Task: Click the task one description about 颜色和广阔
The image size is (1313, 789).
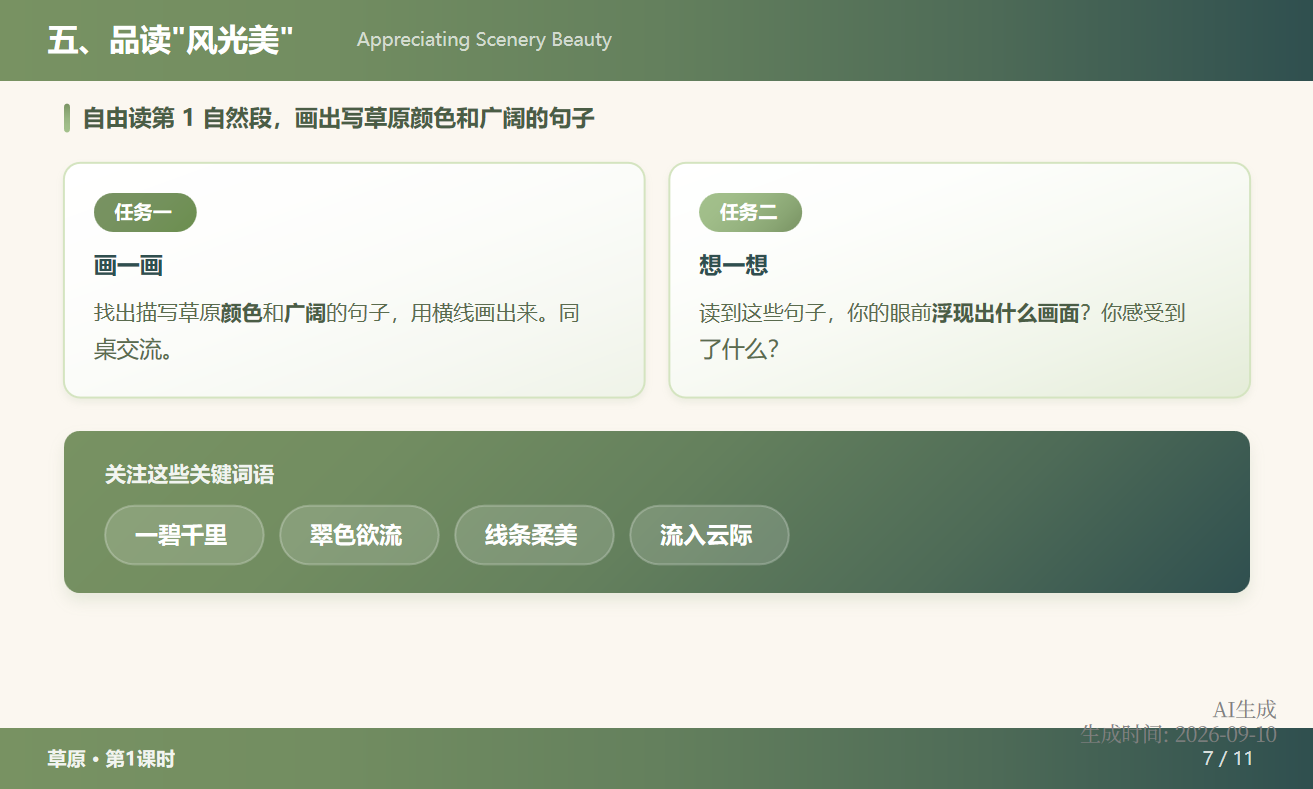Action: coord(337,331)
